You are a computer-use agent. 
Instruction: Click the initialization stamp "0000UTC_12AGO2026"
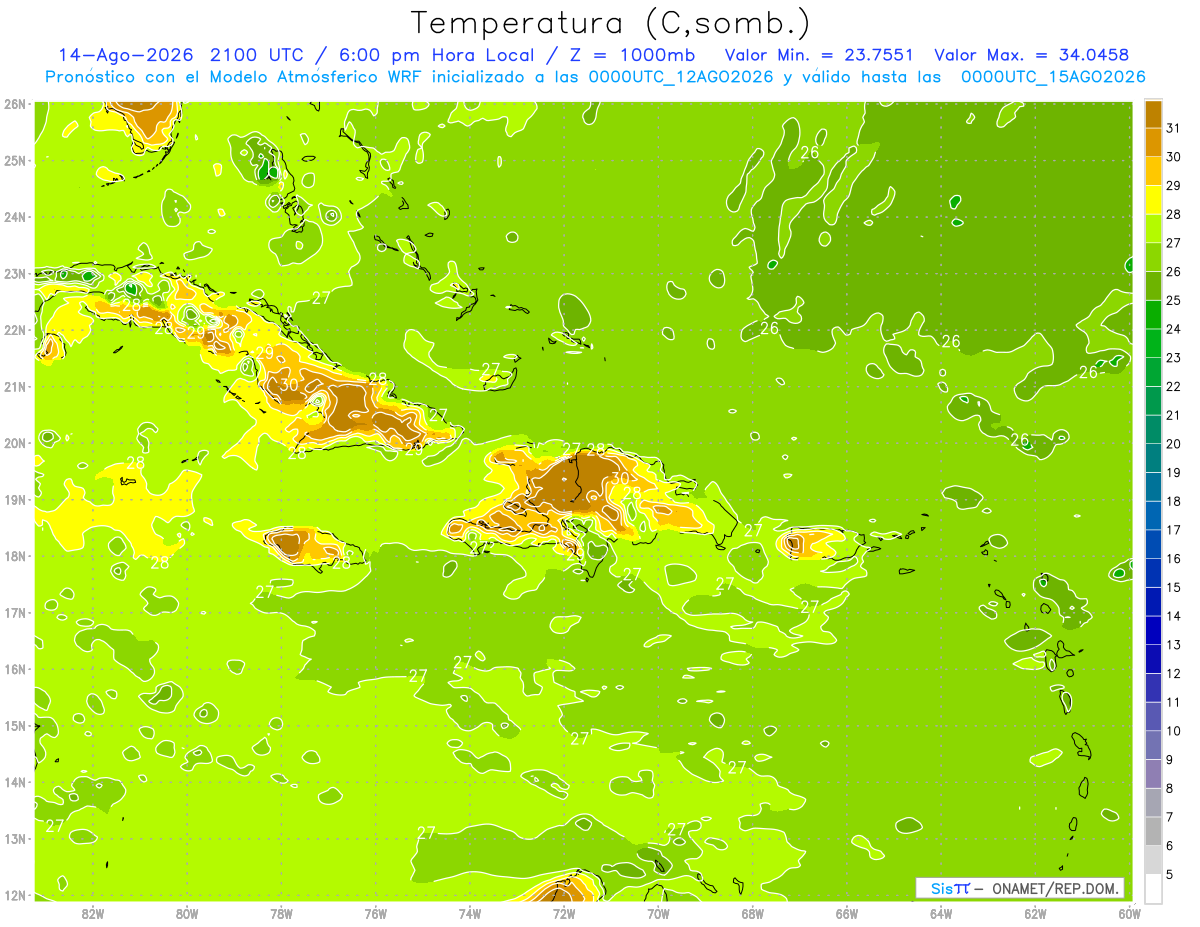point(683,77)
